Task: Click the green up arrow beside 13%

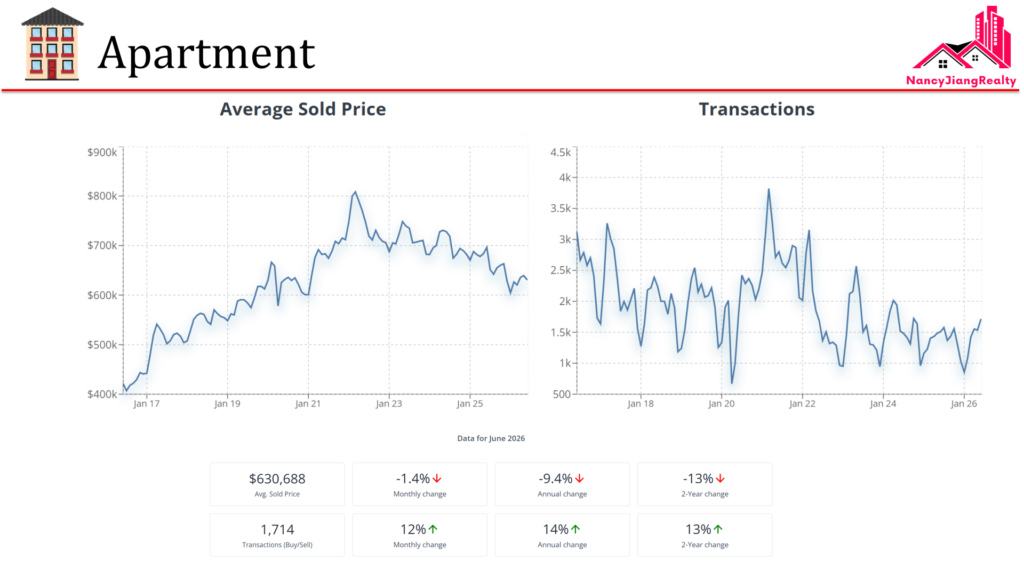Action: [x=718, y=530]
